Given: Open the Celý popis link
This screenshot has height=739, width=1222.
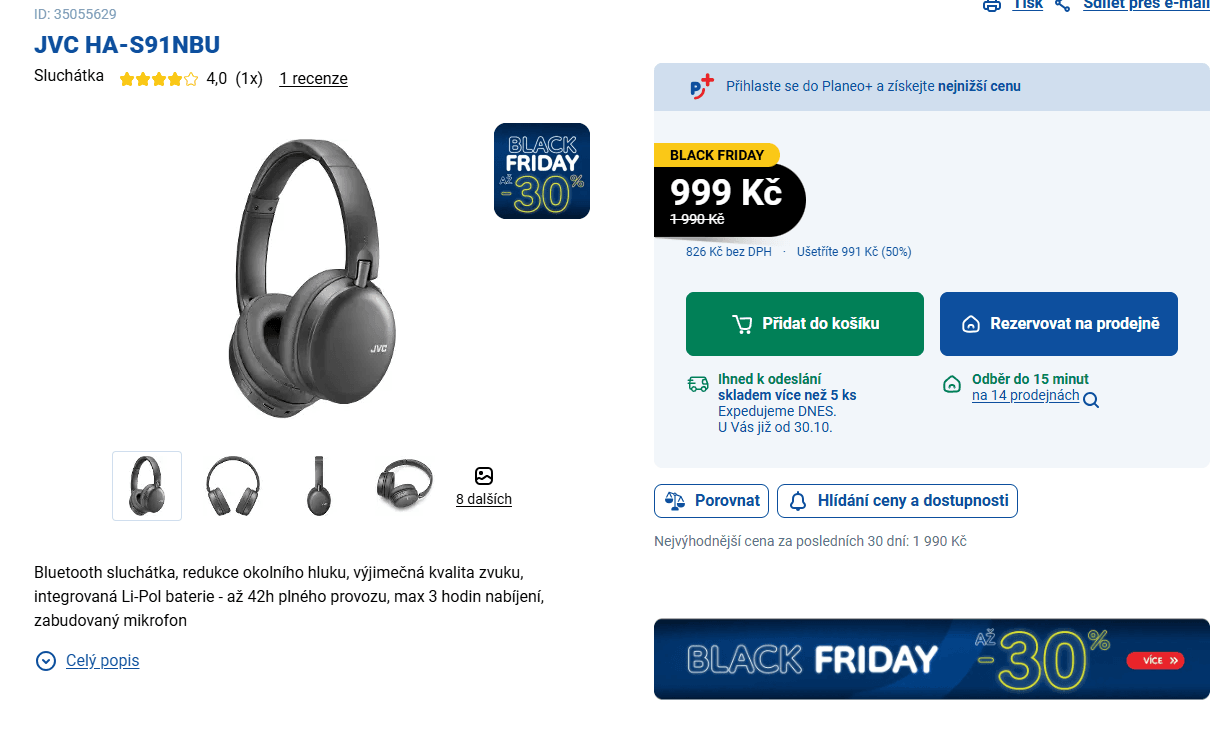Looking at the screenshot, I should [x=102, y=661].
